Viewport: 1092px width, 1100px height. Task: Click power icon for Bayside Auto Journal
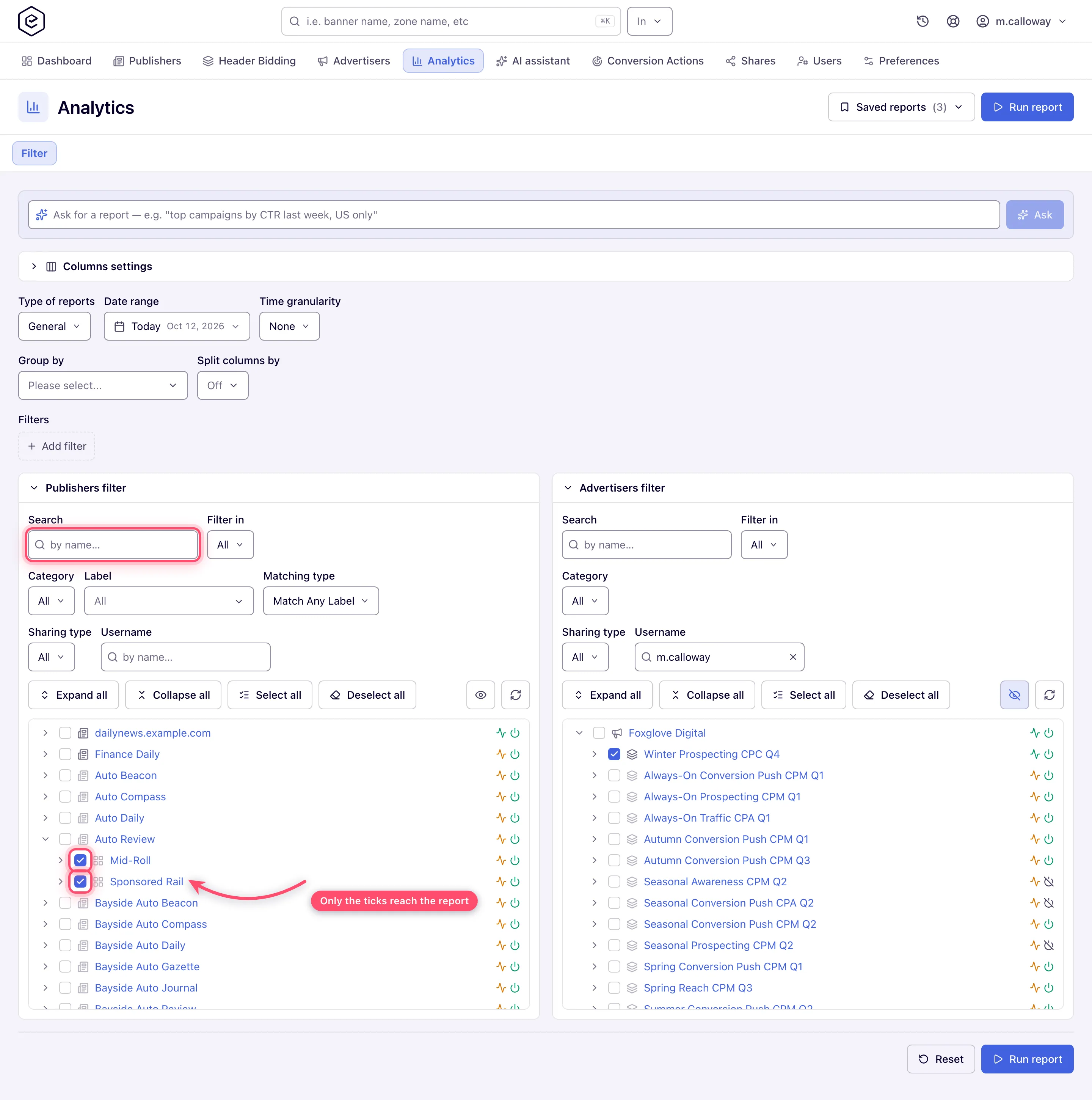(515, 988)
